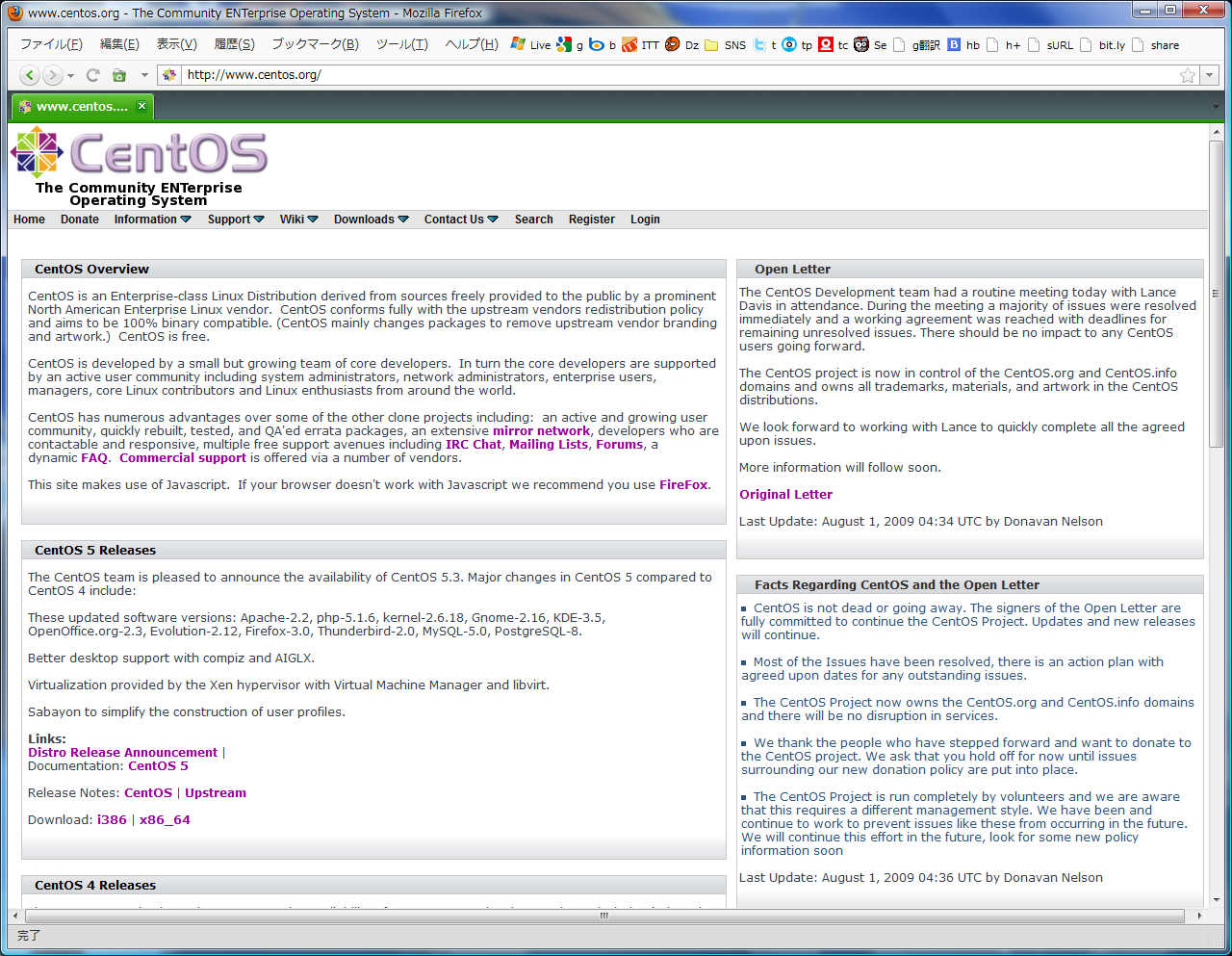Image resolution: width=1232 pixels, height=956 pixels.
Task: Open the Dz bookmark
Action: click(681, 44)
